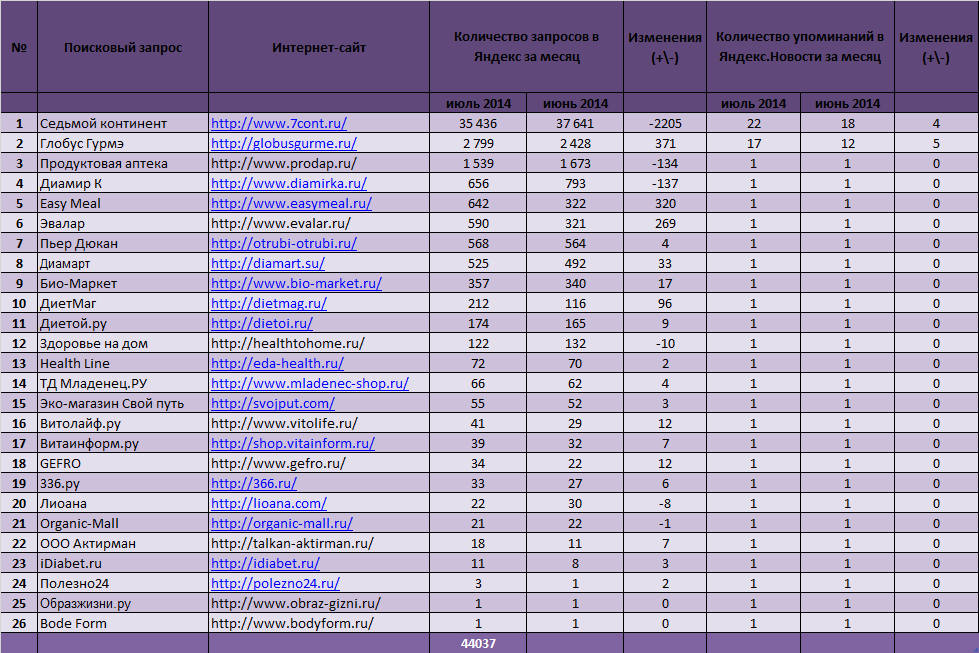Viewport: 979px width, 653px height.
Task: Click the change value -2205
Action: [x=665, y=124]
